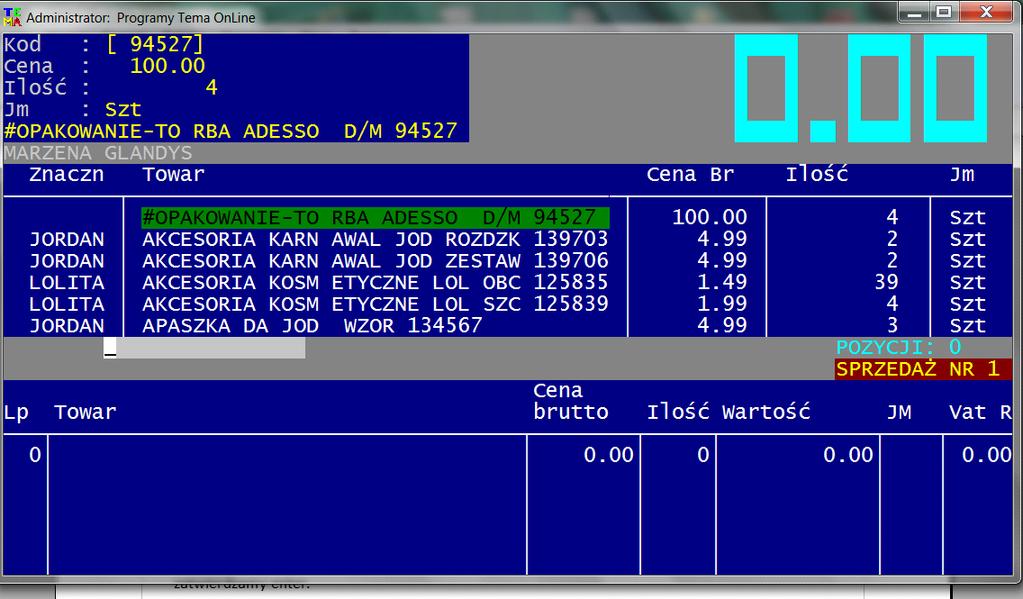Click the Lp header in sales table

pos(16,412)
